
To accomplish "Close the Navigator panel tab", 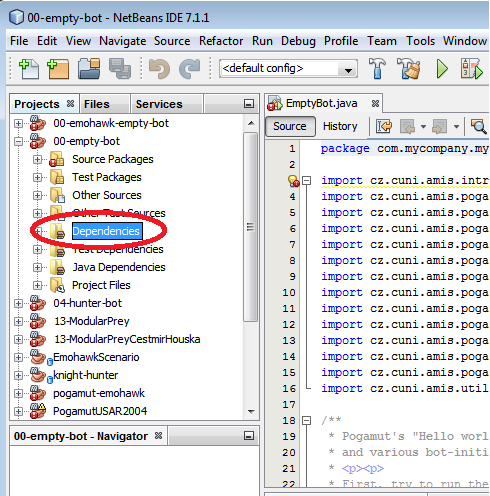I will (159, 436).
